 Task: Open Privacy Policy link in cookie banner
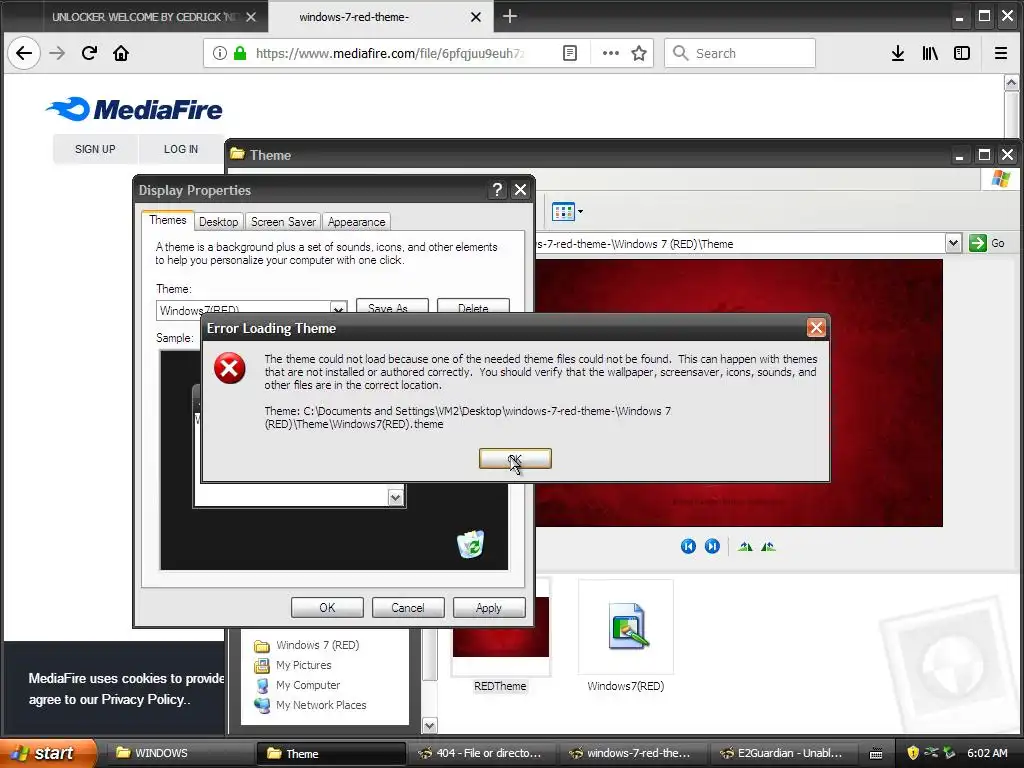click(144, 699)
